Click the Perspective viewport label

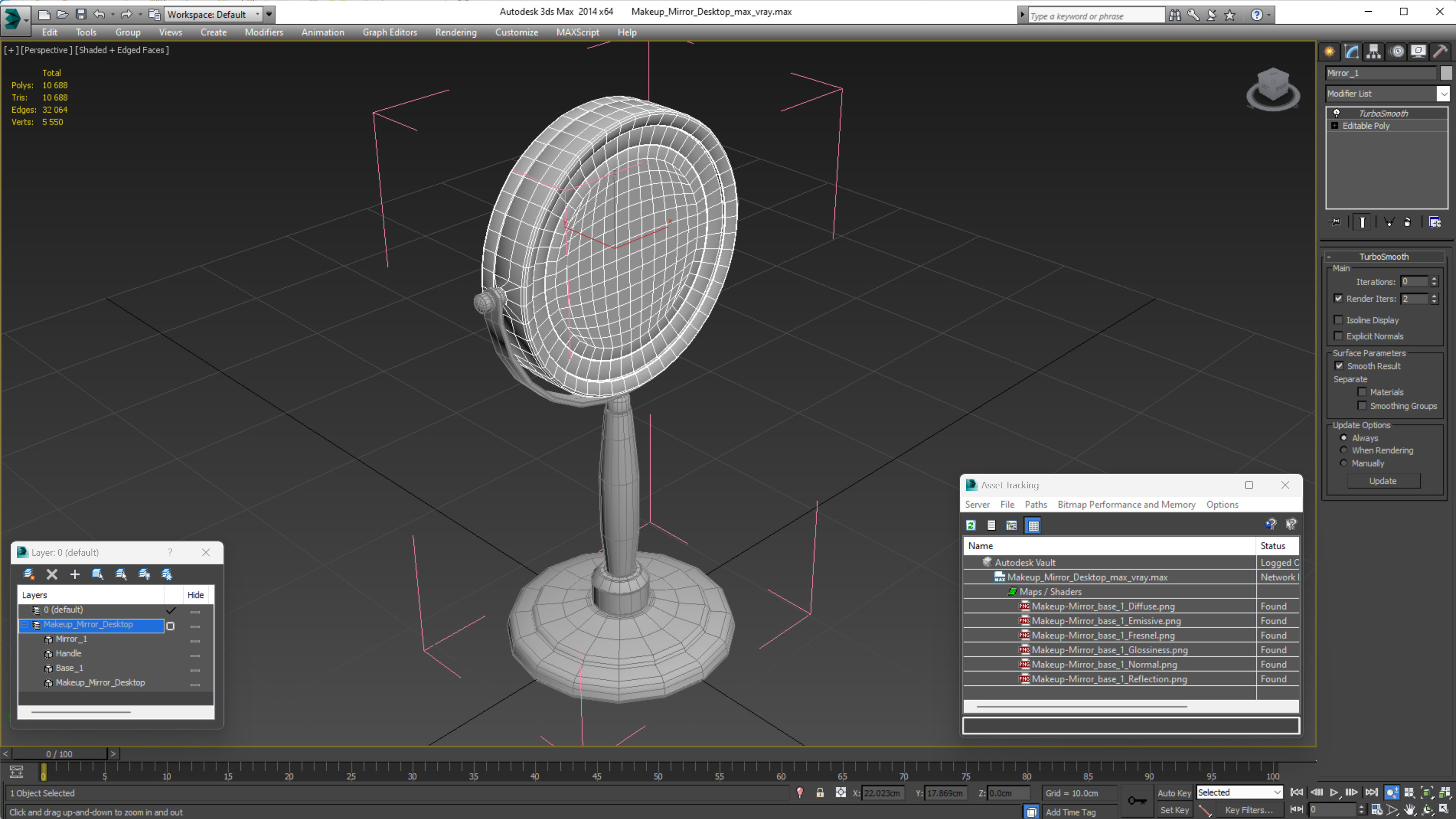(x=46, y=51)
